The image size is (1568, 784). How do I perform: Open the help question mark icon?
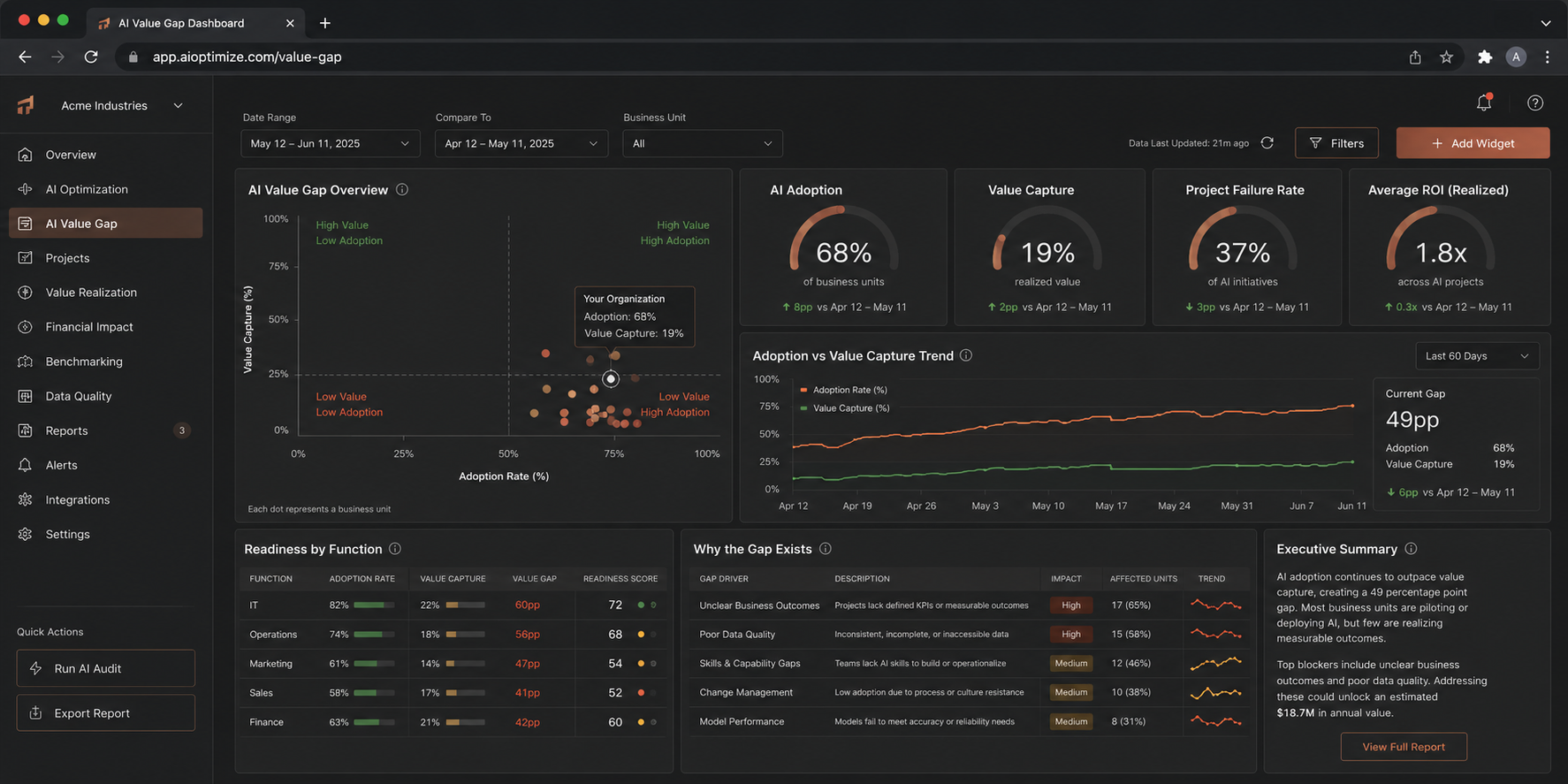(x=1535, y=103)
